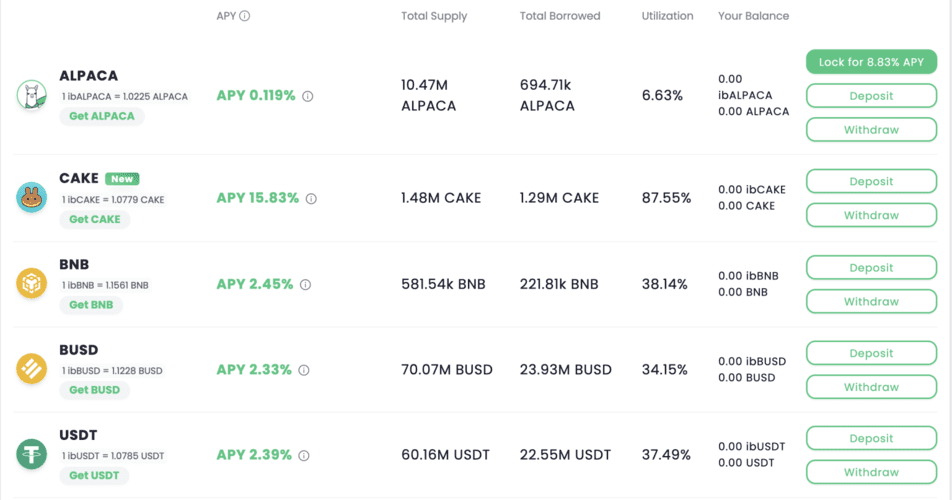Viewport: 952px width, 500px height.
Task: Open the Get CAKE link
Action: [95, 219]
